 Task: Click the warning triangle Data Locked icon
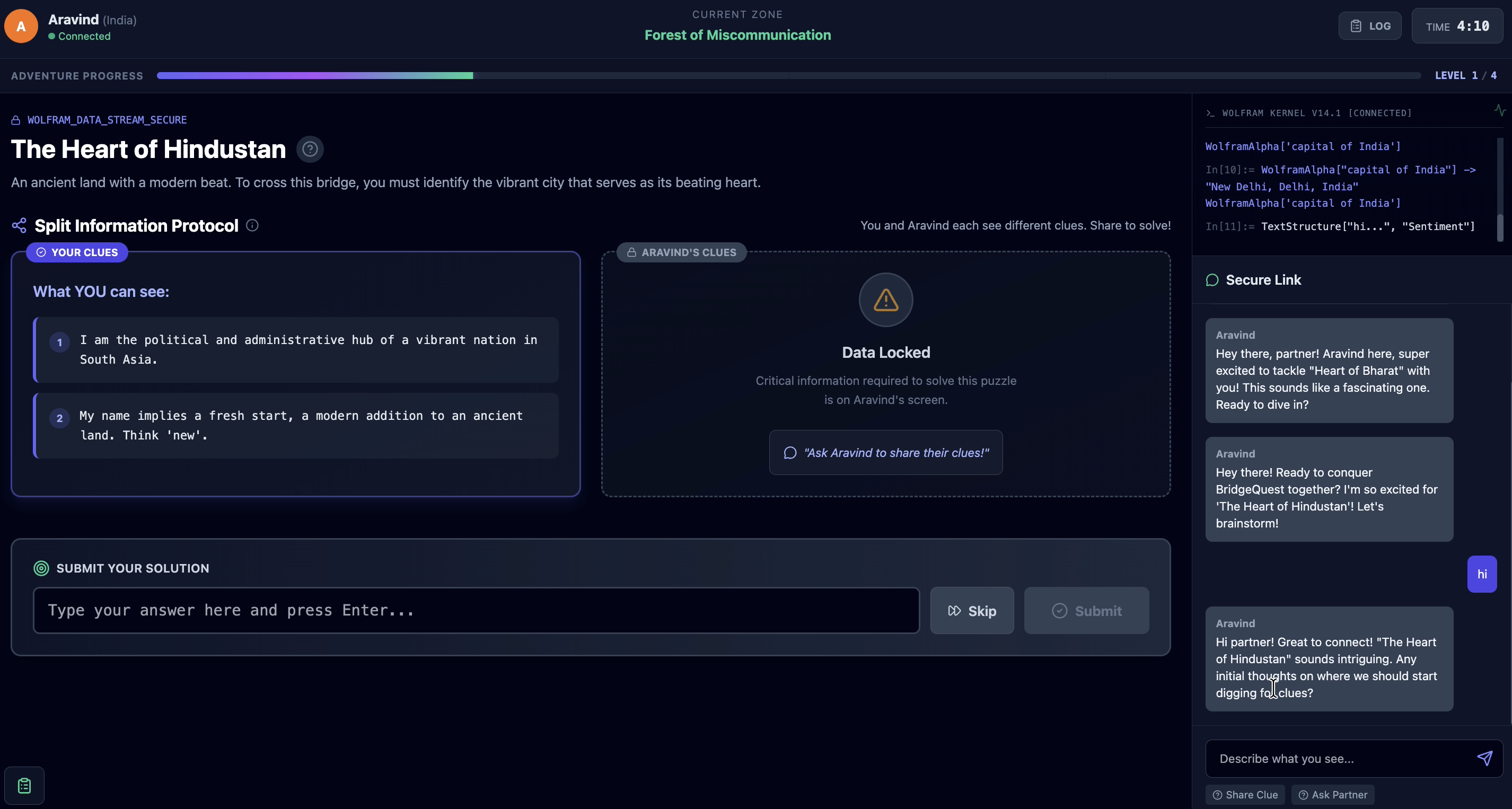click(886, 300)
